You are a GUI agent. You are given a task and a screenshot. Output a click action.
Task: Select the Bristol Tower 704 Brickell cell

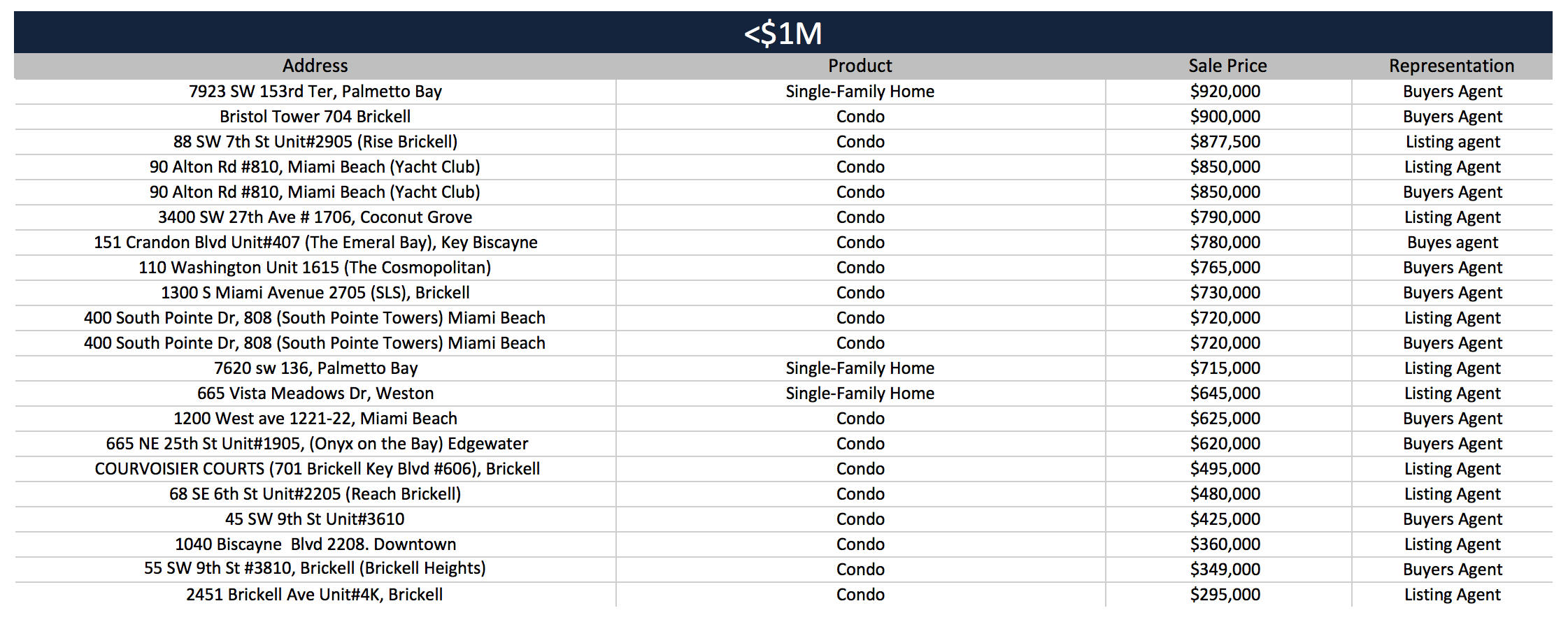coord(315,117)
